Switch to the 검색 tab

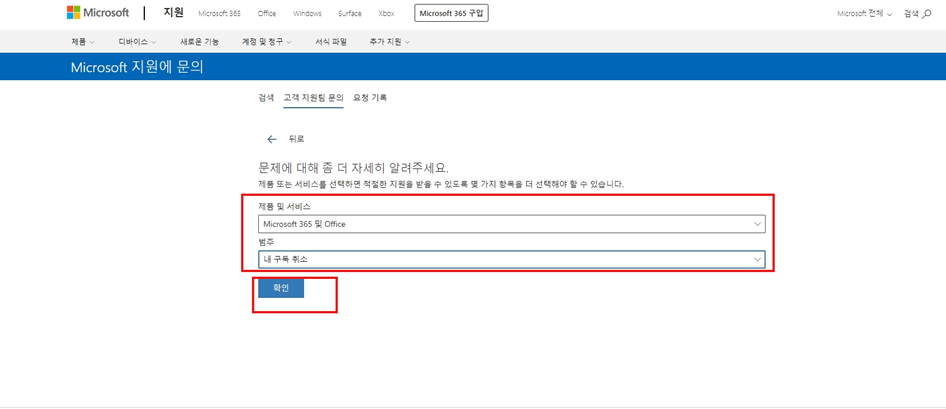[x=265, y=98]
